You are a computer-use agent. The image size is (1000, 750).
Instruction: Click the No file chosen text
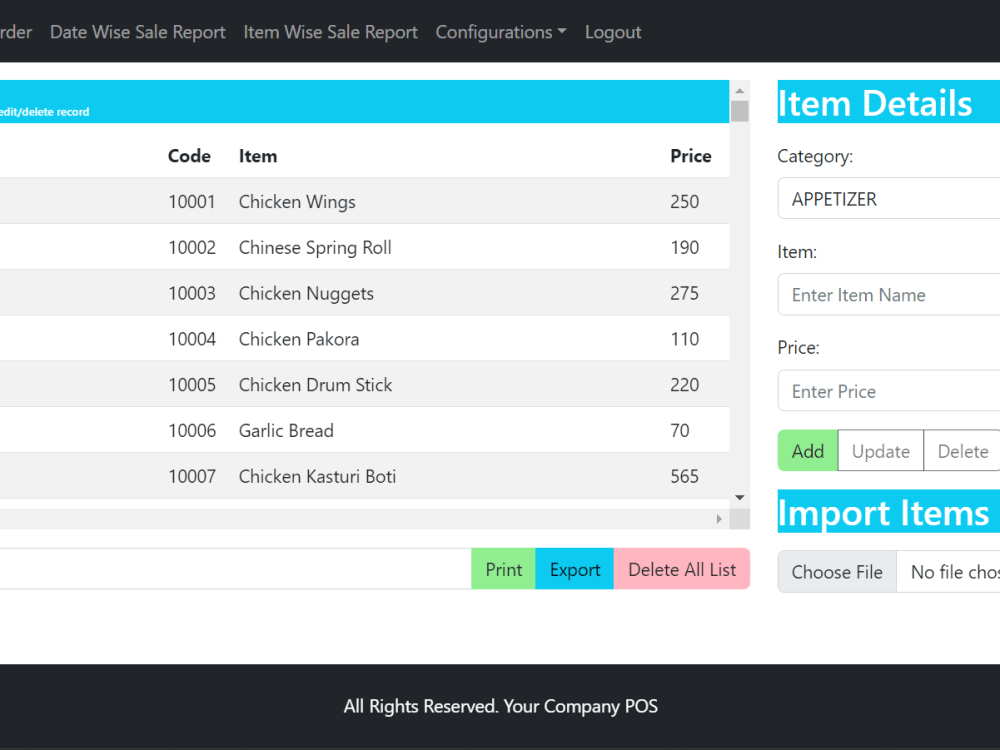click(x=955, y=572)
